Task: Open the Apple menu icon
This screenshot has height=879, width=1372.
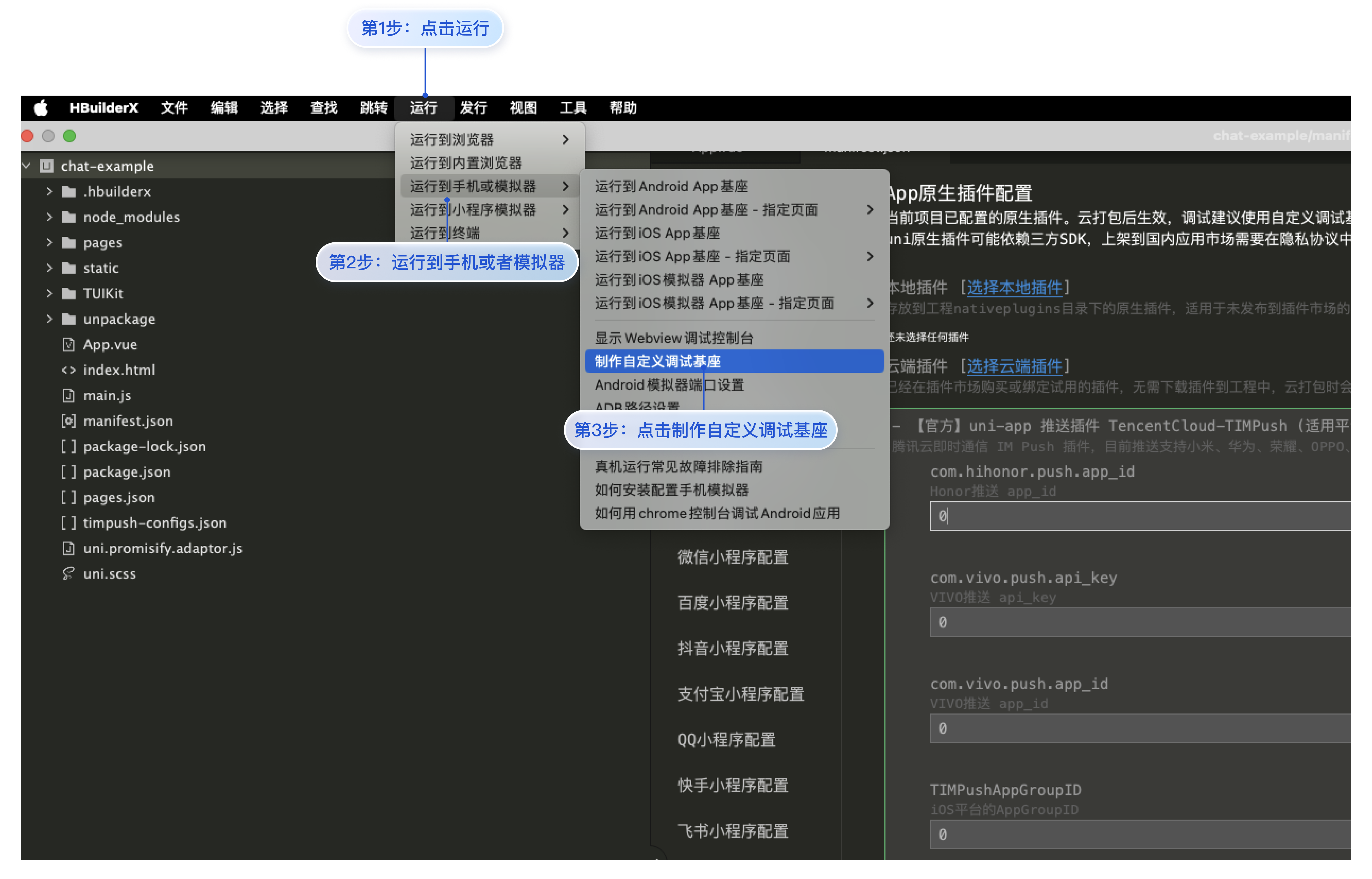Action: click(41, 107)
